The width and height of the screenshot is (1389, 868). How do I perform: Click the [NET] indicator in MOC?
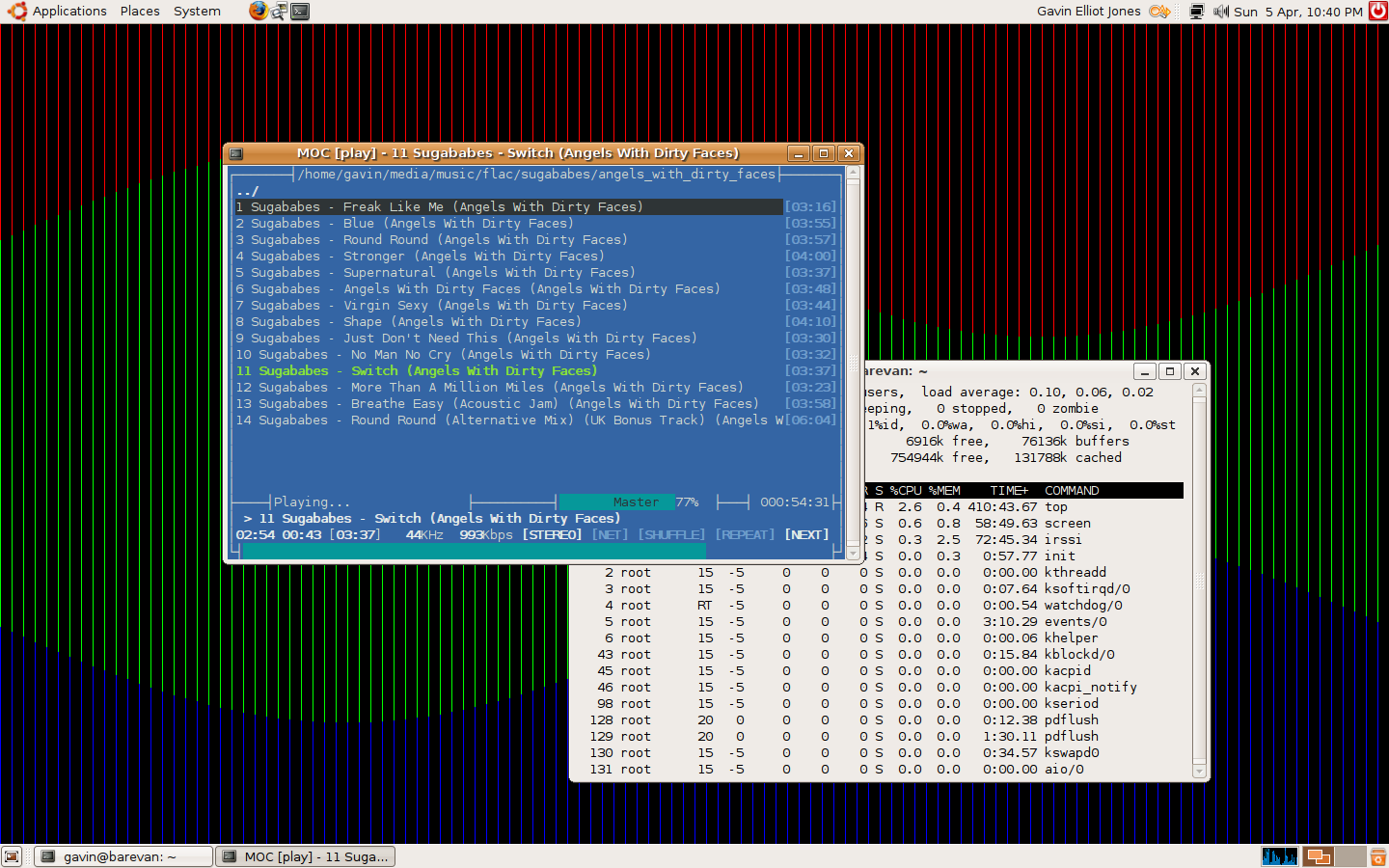point(610,534)
